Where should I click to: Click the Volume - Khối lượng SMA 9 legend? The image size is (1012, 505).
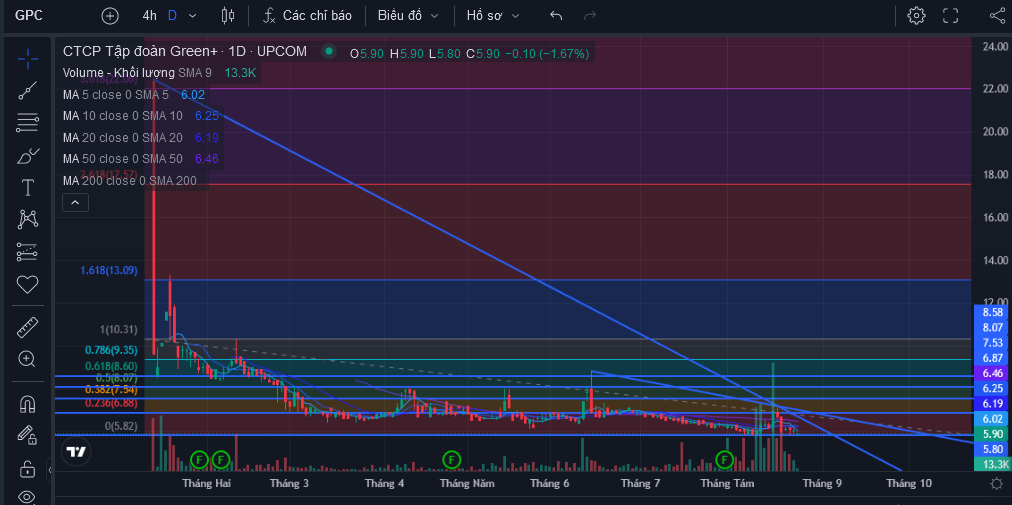[137, 73]
